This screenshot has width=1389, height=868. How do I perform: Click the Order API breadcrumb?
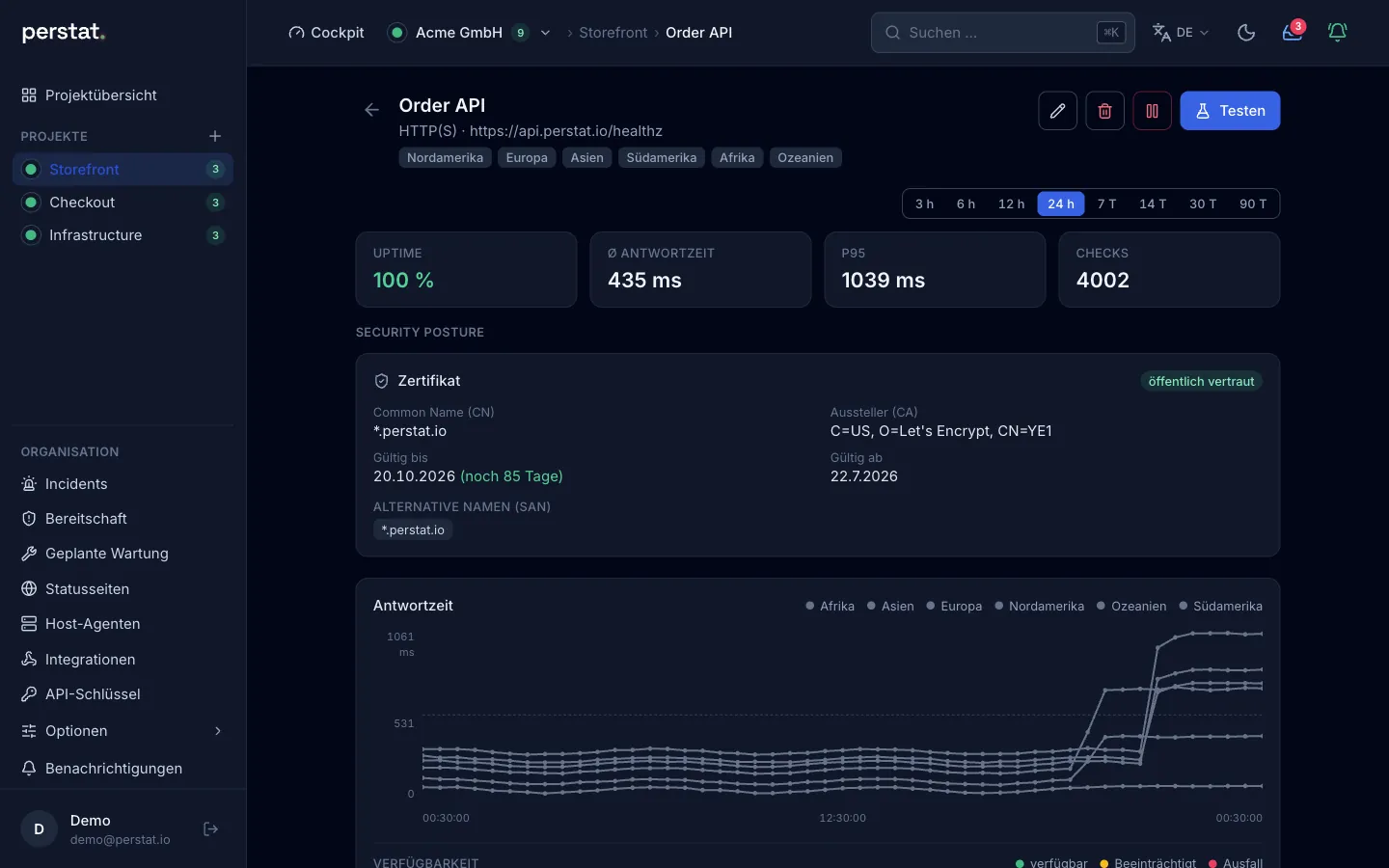click(698, 33)
